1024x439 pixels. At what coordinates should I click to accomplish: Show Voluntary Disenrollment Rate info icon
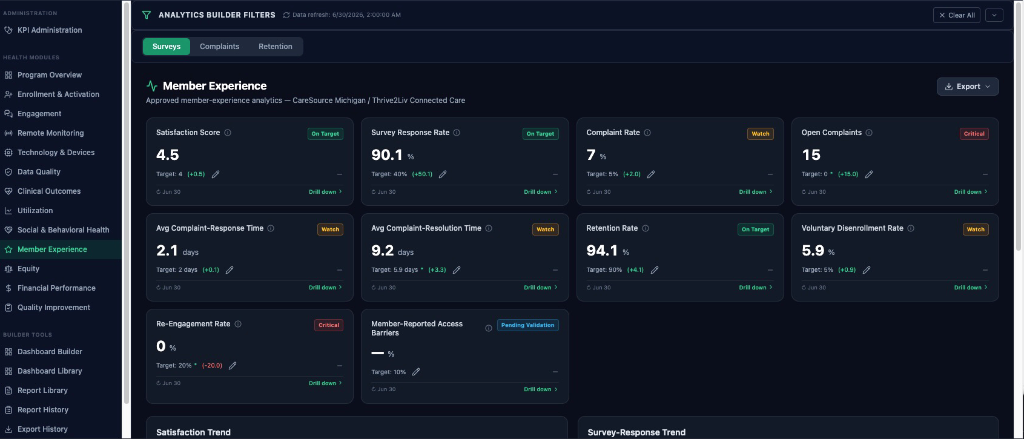910,229
